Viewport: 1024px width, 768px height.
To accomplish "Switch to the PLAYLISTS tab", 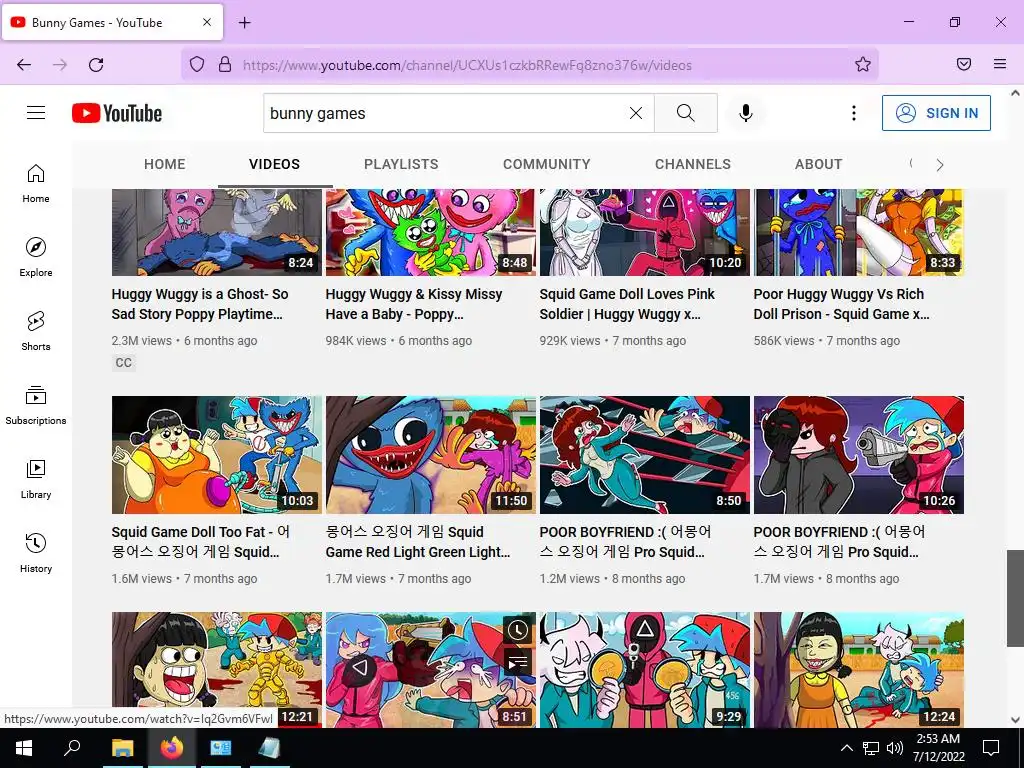I will [x=401, y=165].
